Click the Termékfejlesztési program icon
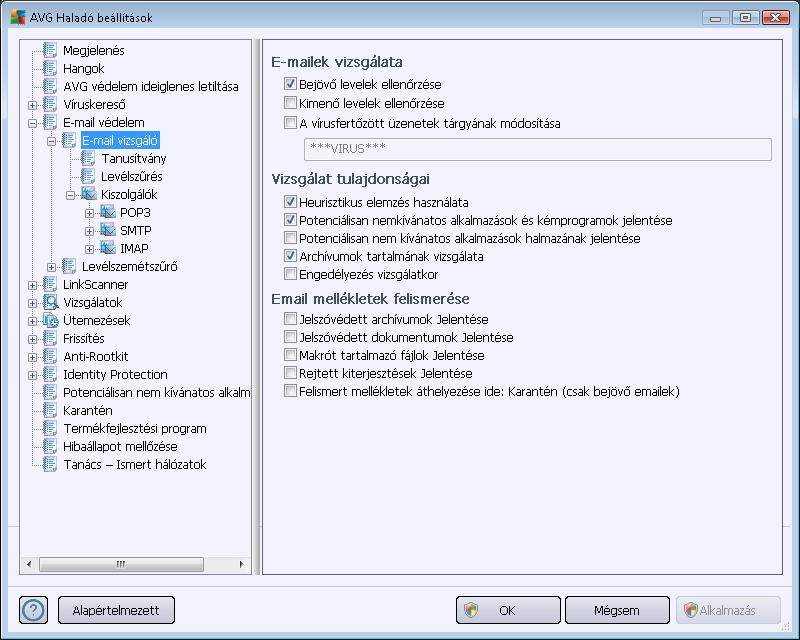This screenshot has height=640, width=800. coord(50,428)
